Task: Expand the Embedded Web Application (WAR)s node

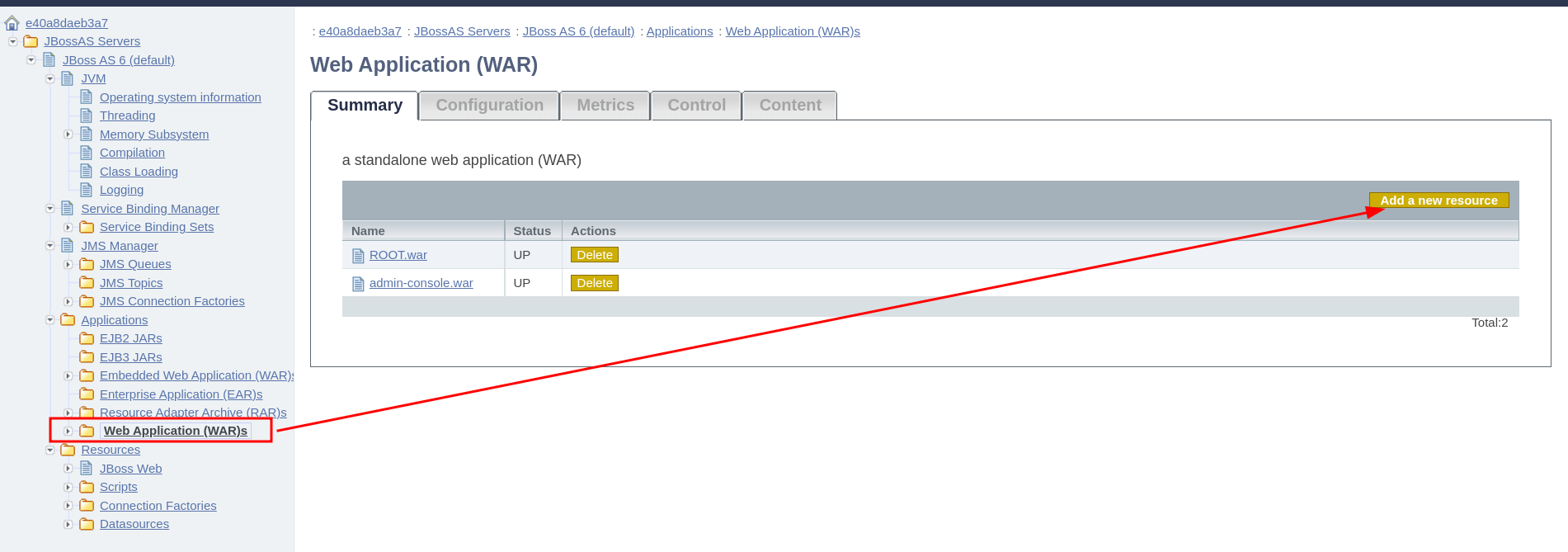Action: click(x=68, y=375)
